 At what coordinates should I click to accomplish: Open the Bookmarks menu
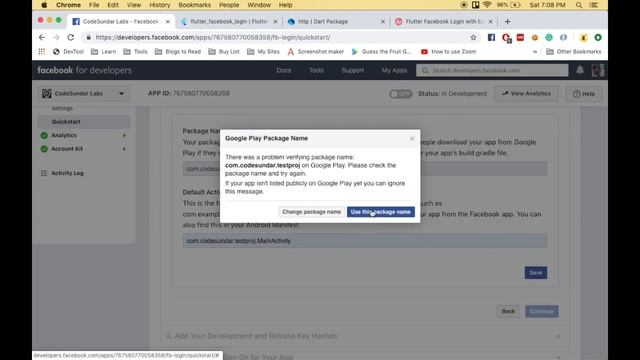(x=195, y=5)
